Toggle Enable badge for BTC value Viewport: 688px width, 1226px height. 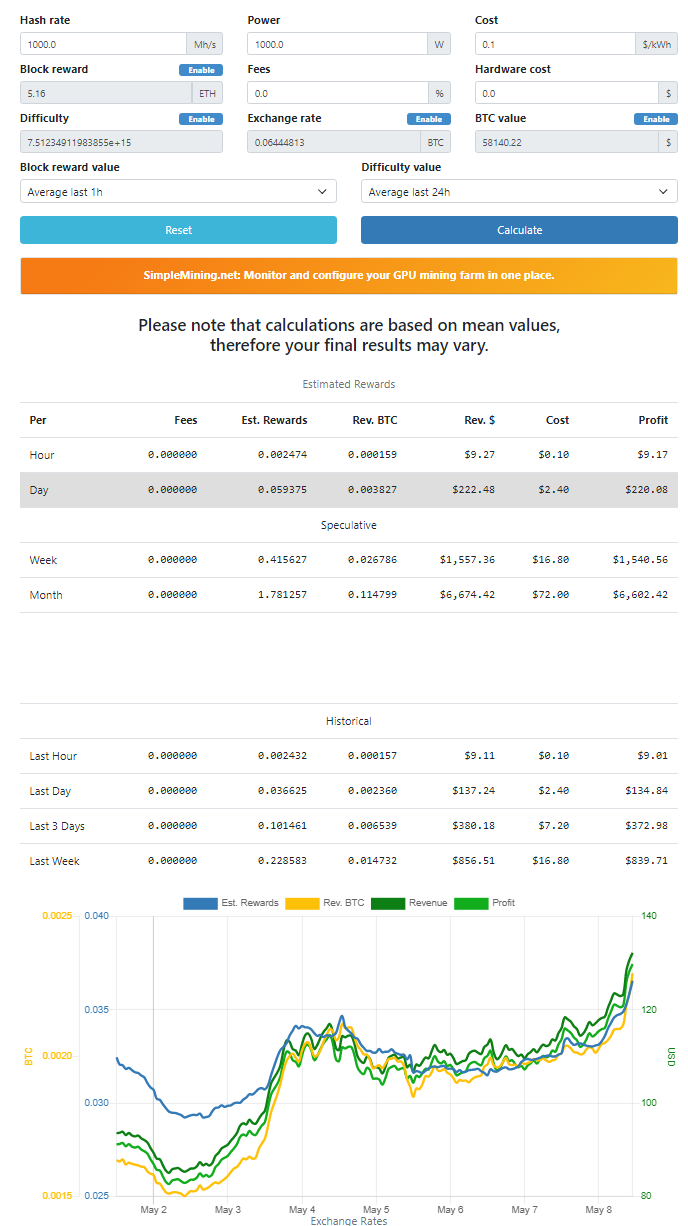click(x=656, y=119)
